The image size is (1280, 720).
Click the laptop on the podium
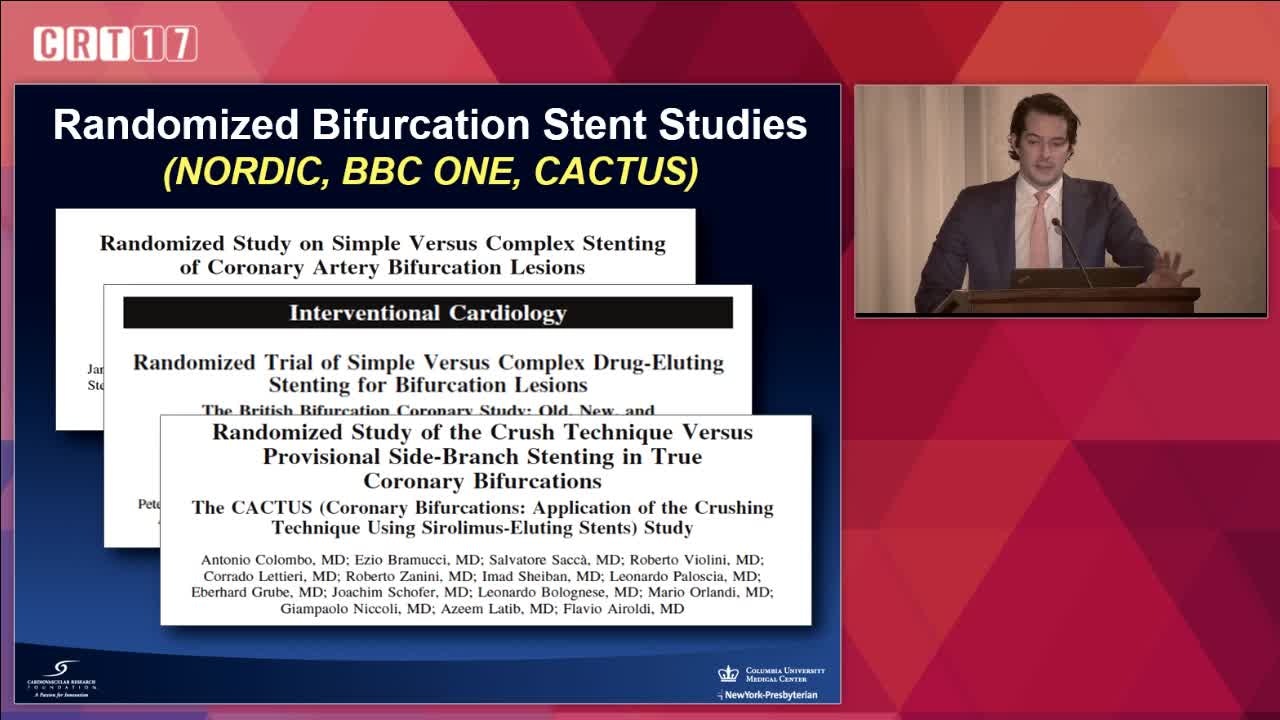tap(1076, 277)
